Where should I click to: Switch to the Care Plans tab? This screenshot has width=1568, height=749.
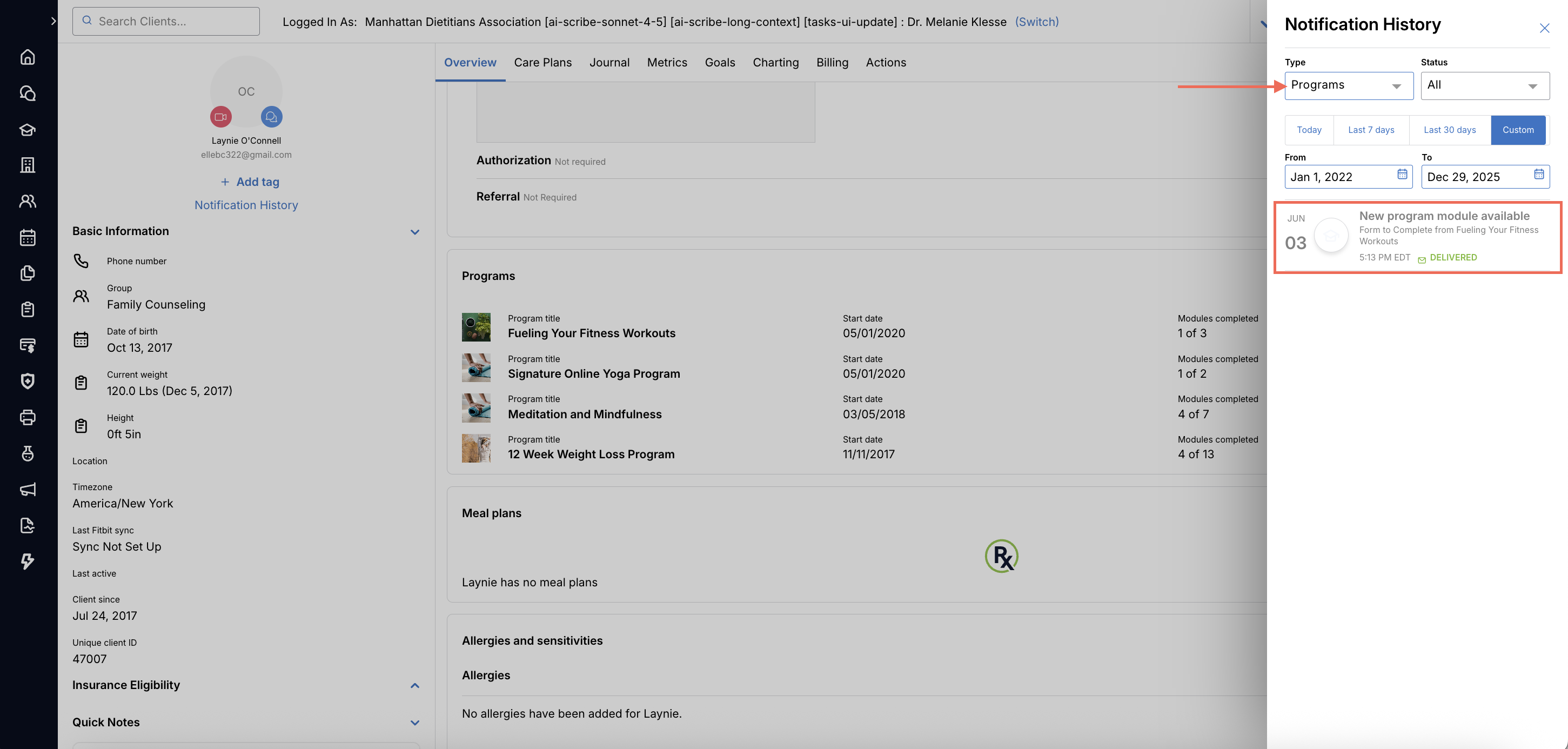(x=542, y=63)
